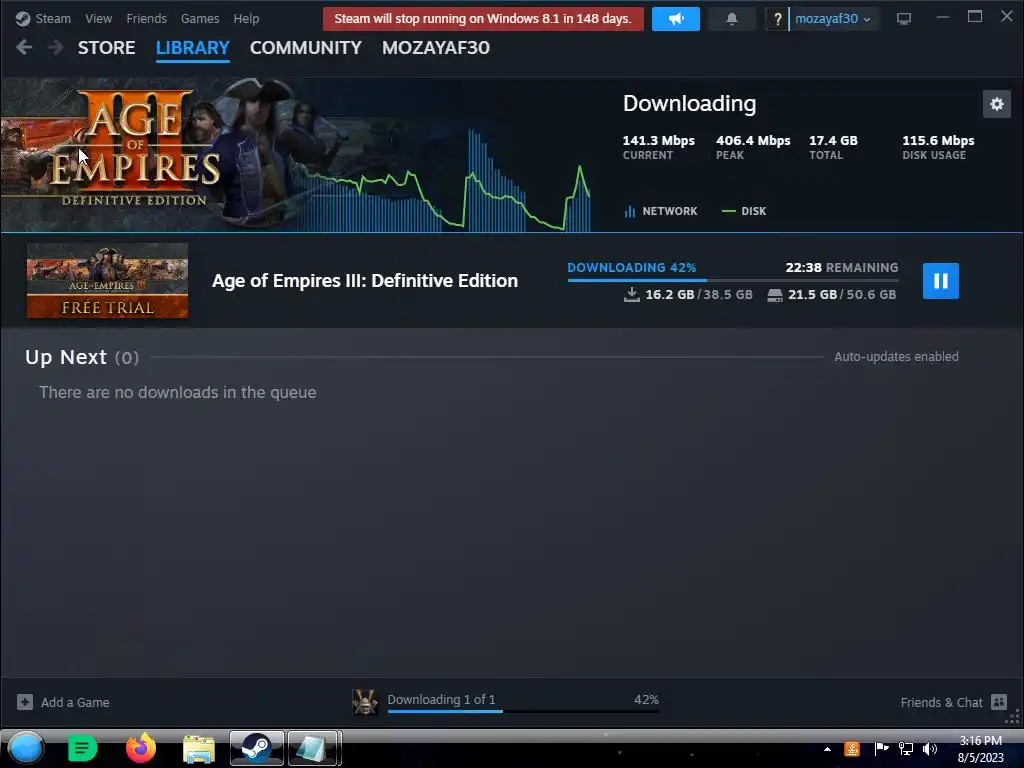Switch to the LIBRARY tab

[x=193, y=48]
